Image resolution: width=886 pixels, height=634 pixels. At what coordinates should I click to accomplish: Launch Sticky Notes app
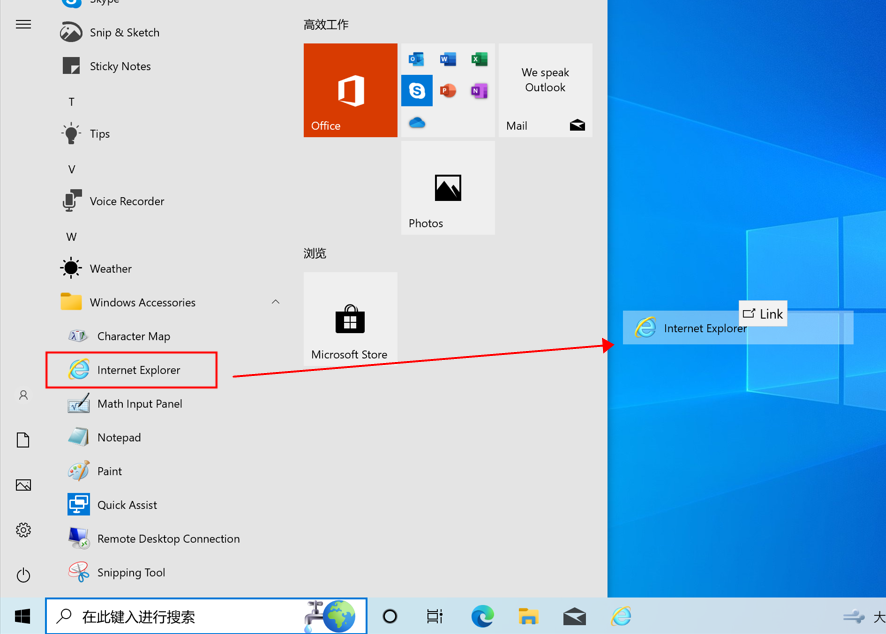point(119,66)
